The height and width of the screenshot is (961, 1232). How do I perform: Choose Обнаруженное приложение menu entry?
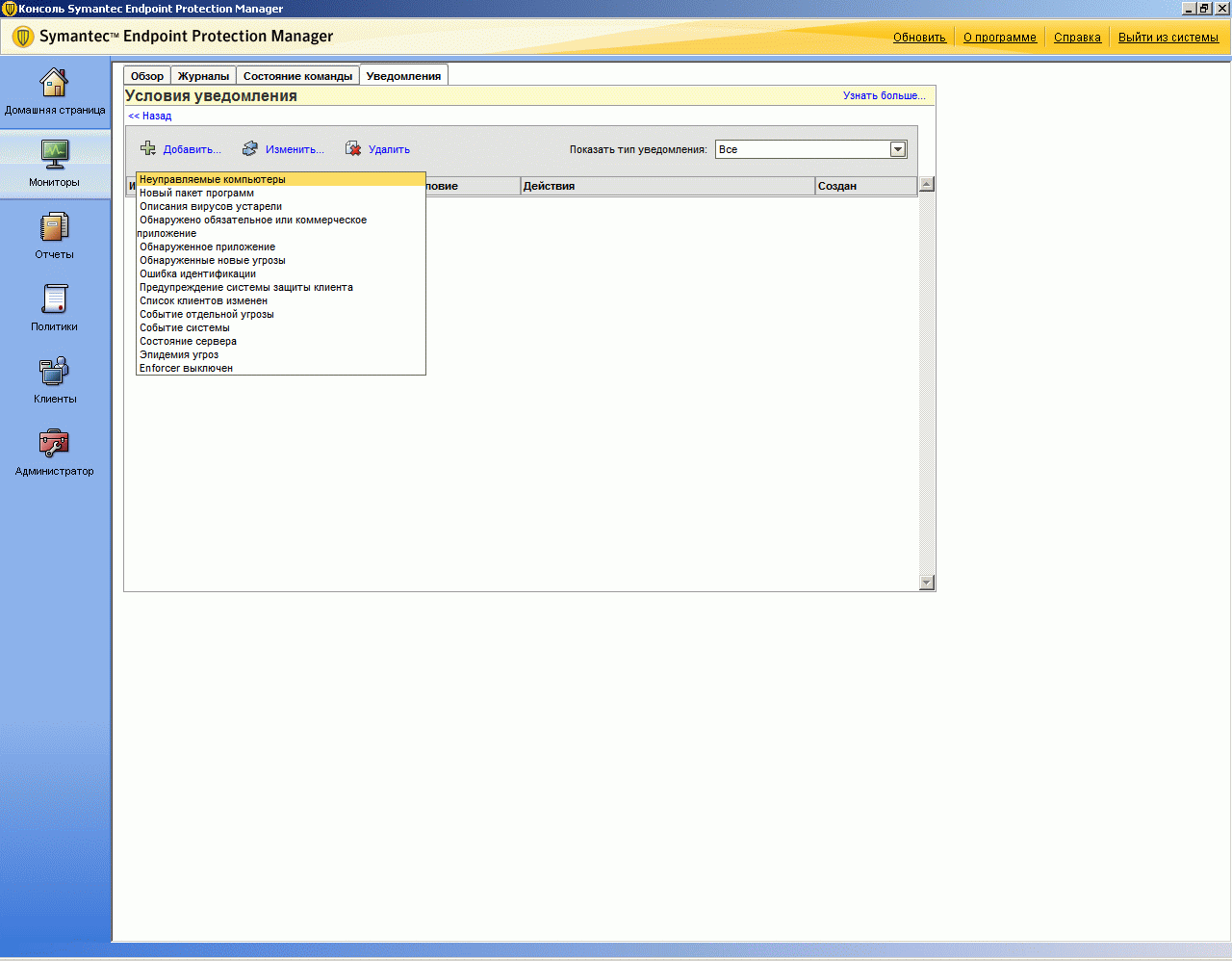tap(281, 247)
